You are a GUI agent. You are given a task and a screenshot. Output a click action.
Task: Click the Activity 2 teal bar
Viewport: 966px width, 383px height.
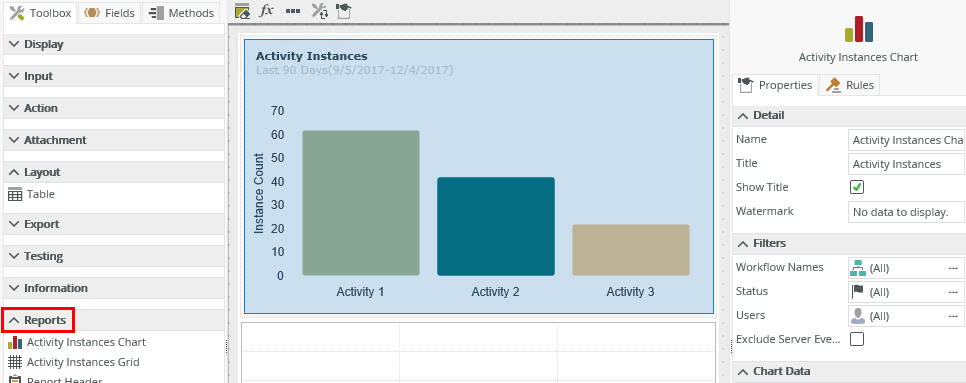(x=496, y=227)
